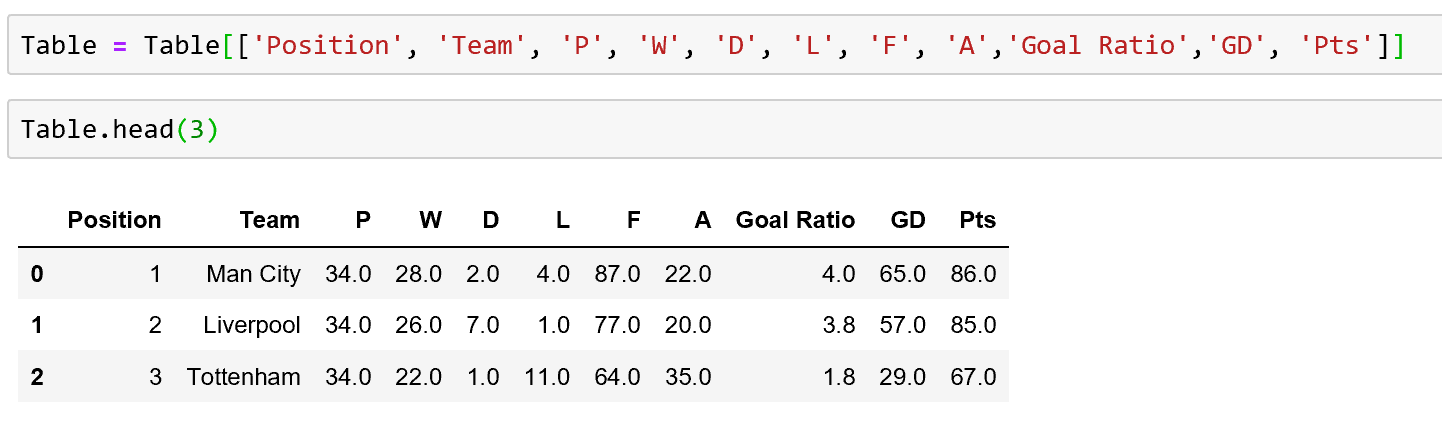Click the 11.0 losses value for Tottenham
This screenshot has width=1442, height=435.
click(546, 377)
